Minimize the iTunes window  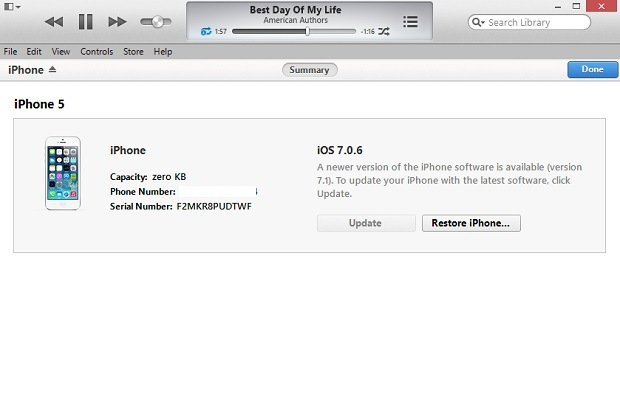pyautogui.click(x=558, y=6)
